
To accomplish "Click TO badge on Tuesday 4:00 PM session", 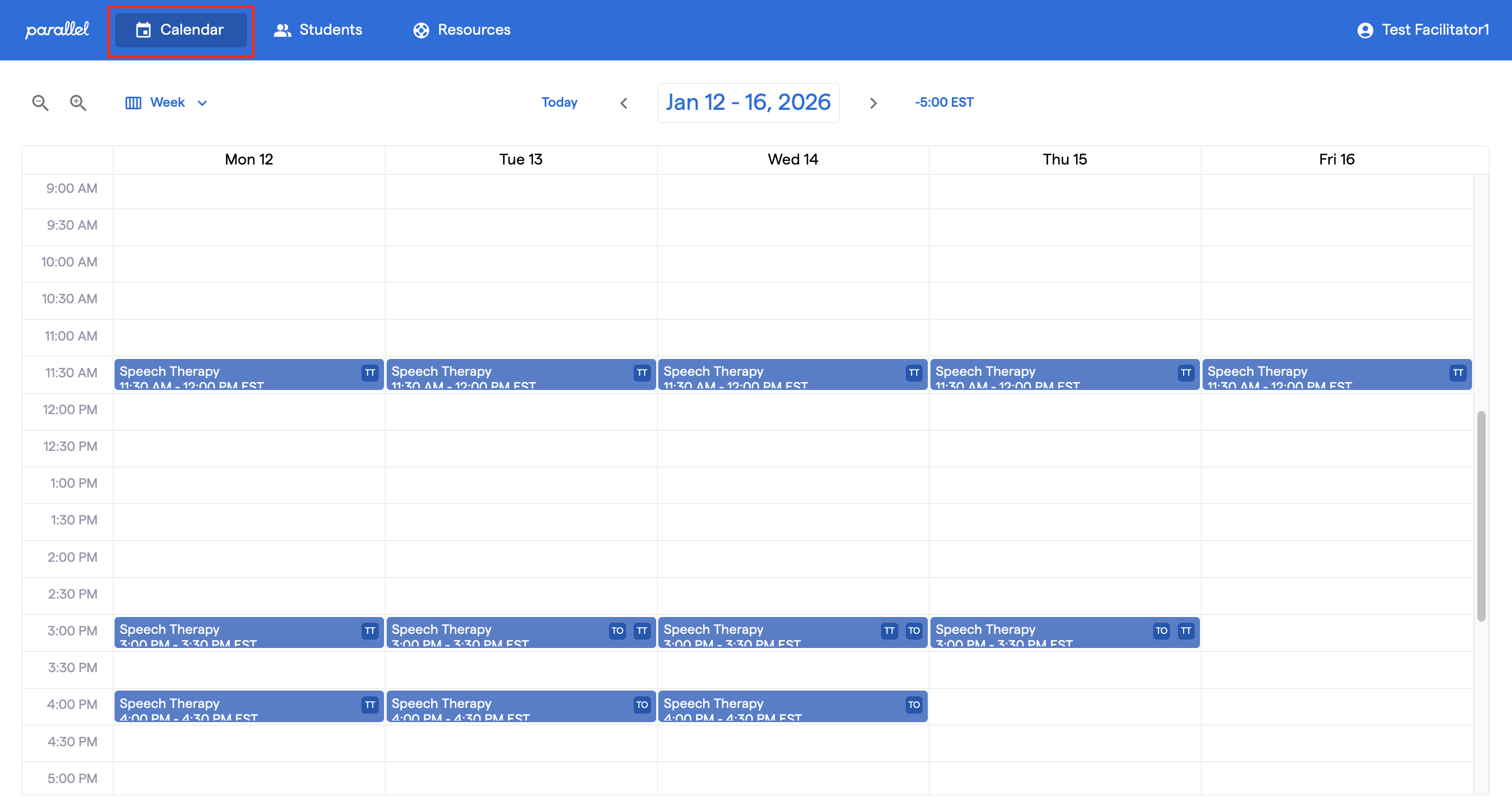I will click(641, 705).
